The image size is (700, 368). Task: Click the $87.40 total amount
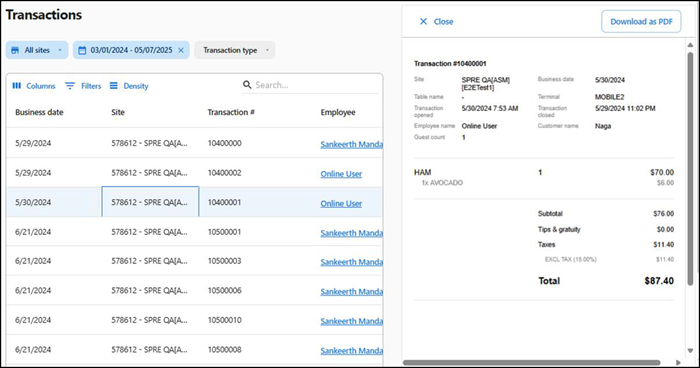pyautogui.click(x=659, y=280)
